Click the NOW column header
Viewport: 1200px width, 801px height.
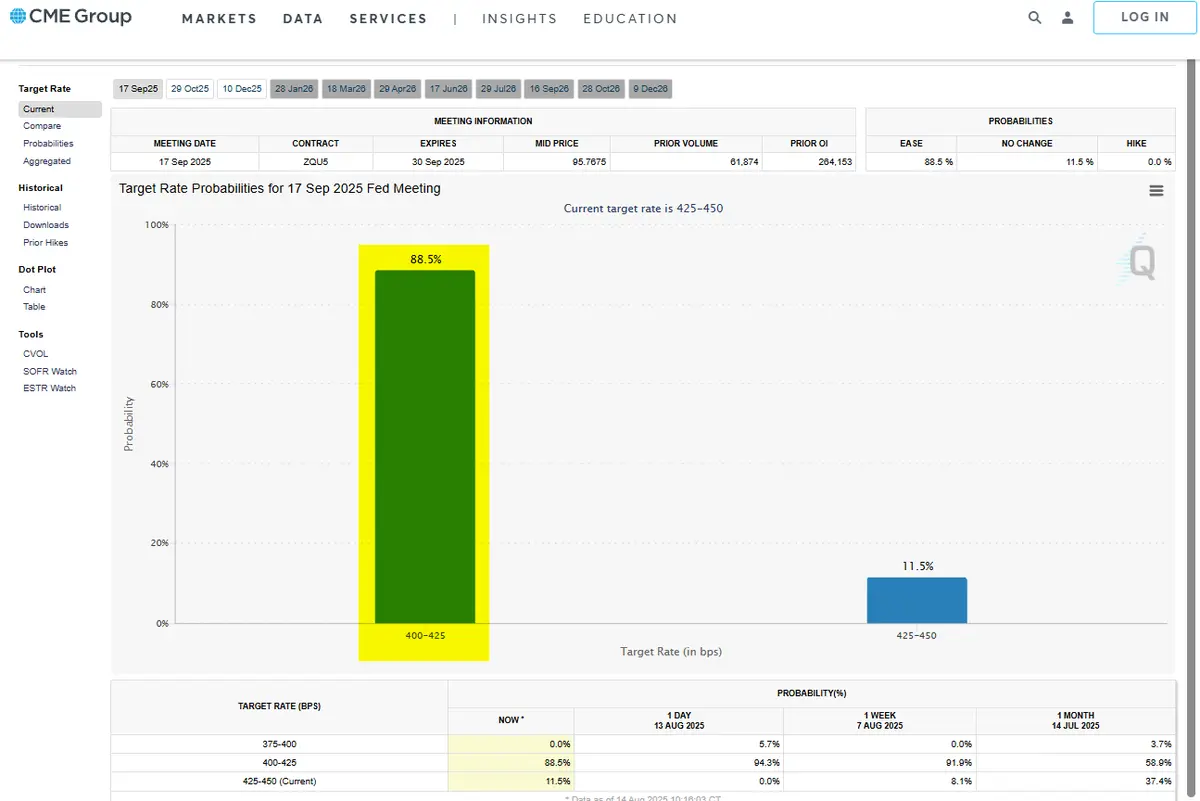tap(511, 720)
